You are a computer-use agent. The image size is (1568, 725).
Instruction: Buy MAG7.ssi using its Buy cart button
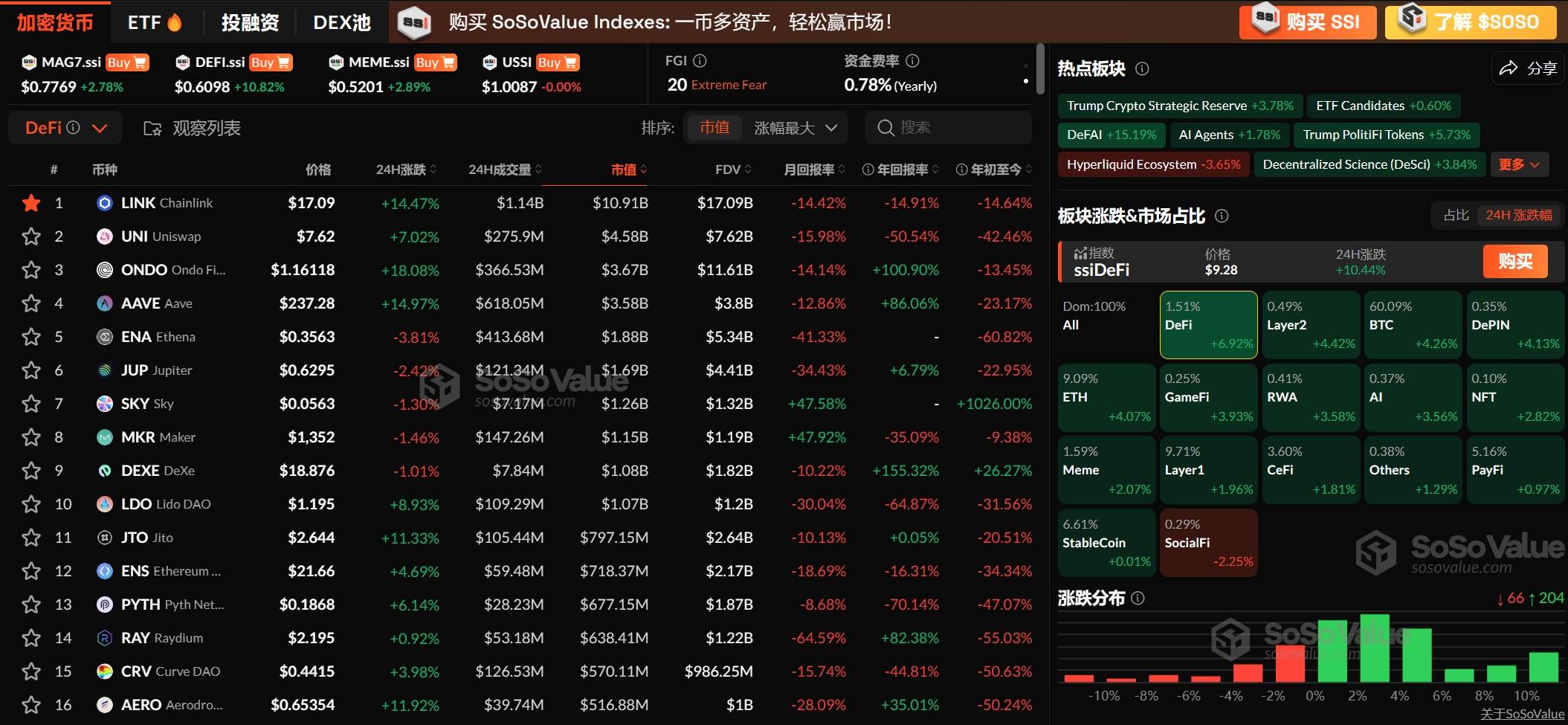pos(127,62)
